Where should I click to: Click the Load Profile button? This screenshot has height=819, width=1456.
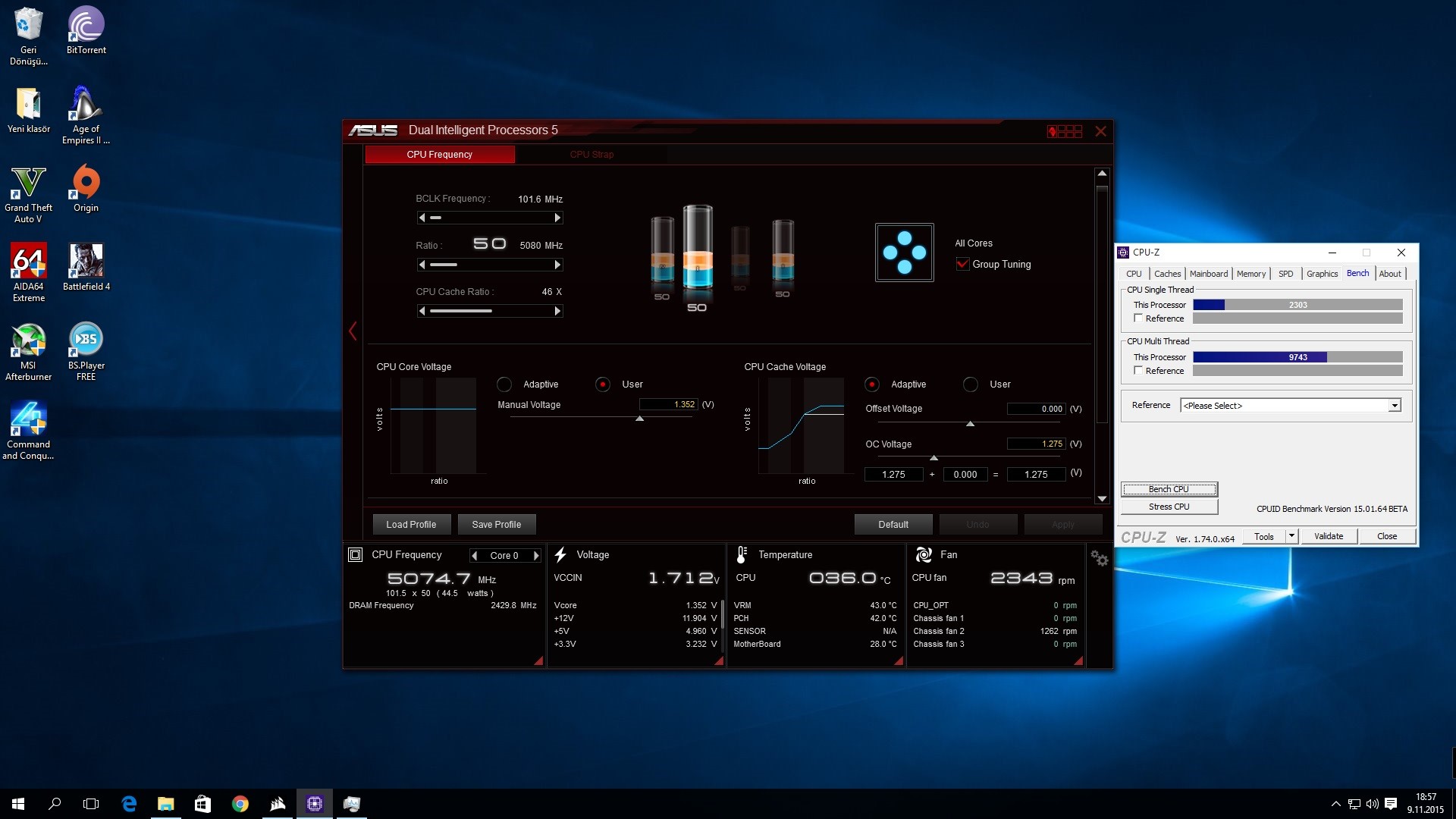pos(411,524)
